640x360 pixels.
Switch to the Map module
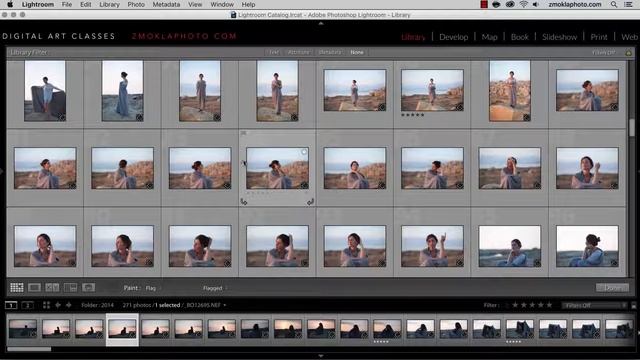pos(489,37)
